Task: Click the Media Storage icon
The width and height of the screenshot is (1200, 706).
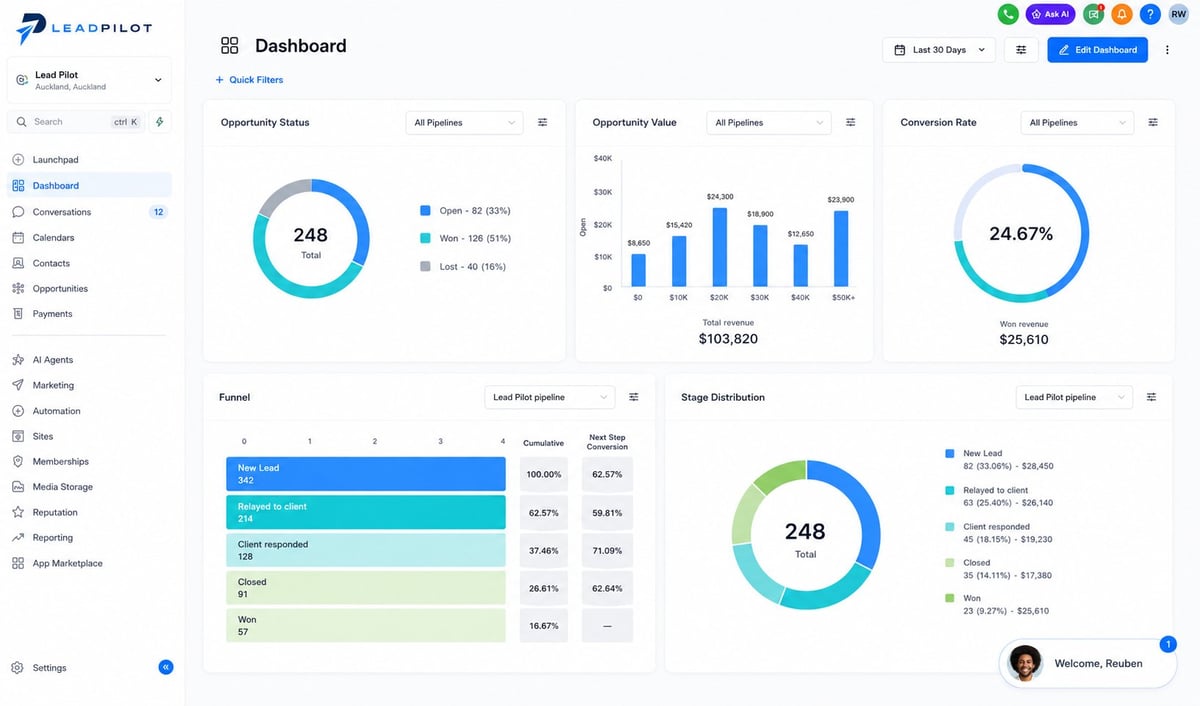Action: [18, 487]
